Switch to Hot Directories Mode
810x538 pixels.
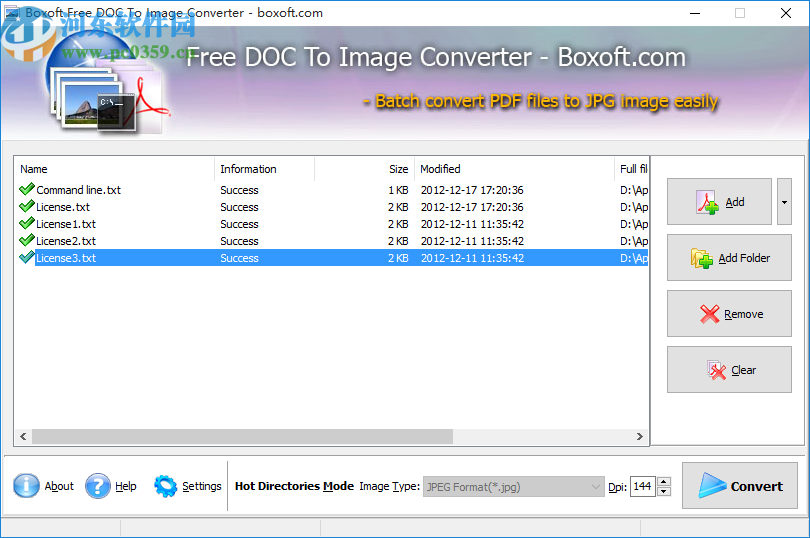pyautogui.click(x=294, y=486)
